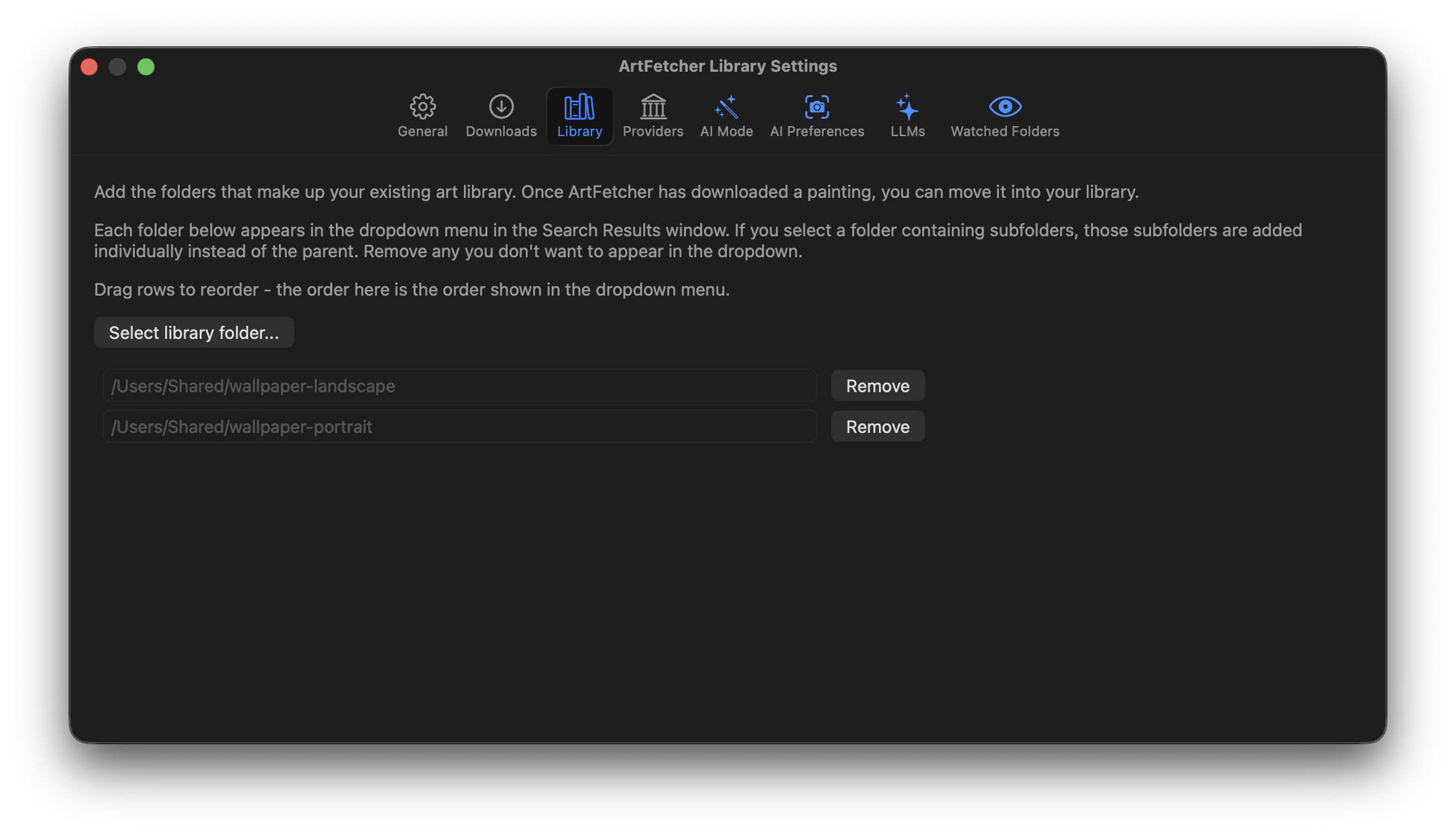Open the Watched Folders eye icon

(1005, 107)
